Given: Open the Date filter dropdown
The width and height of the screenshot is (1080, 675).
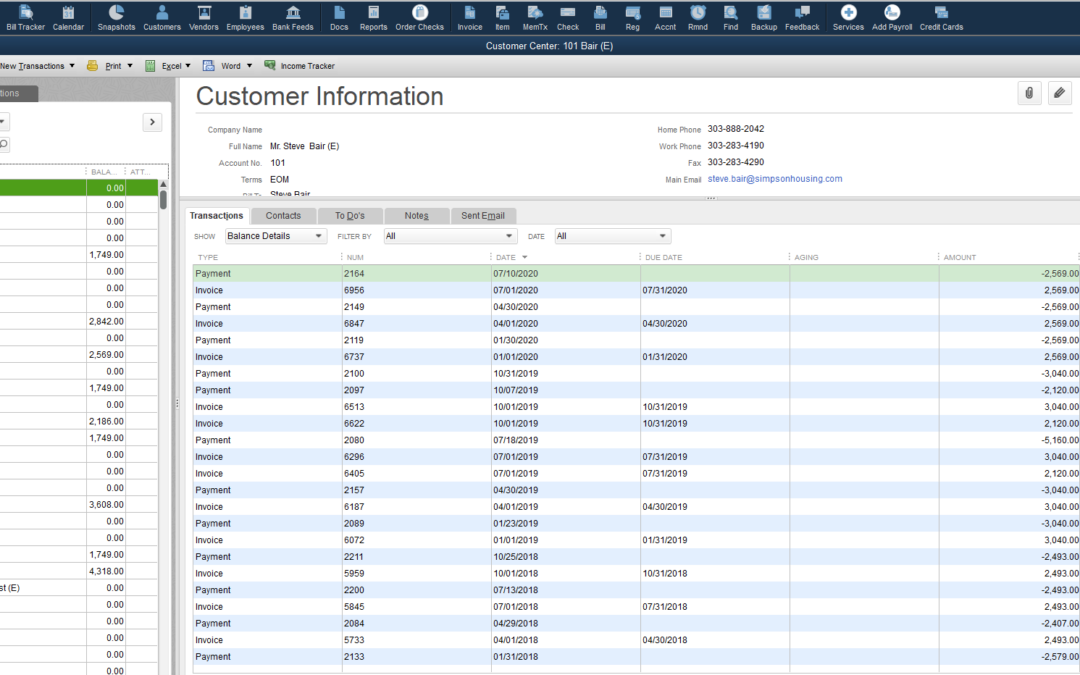Looking at the screenshot, I should click(612, 236).
